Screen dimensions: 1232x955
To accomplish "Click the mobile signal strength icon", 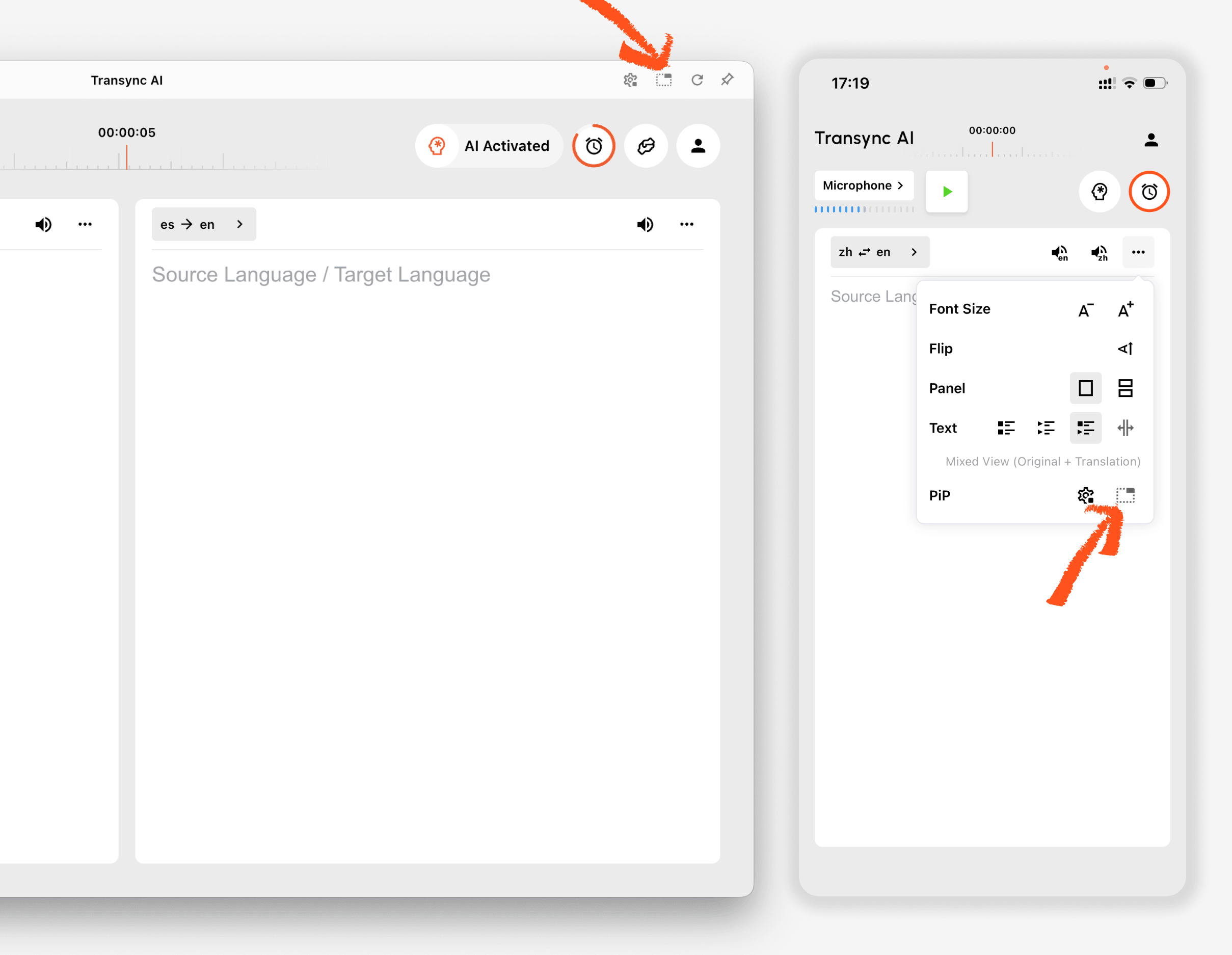I will point(1107,84).
